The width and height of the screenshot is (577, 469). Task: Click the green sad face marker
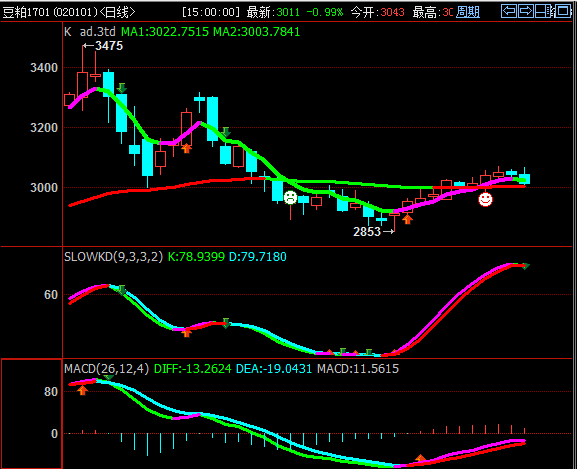click(290, 198)
